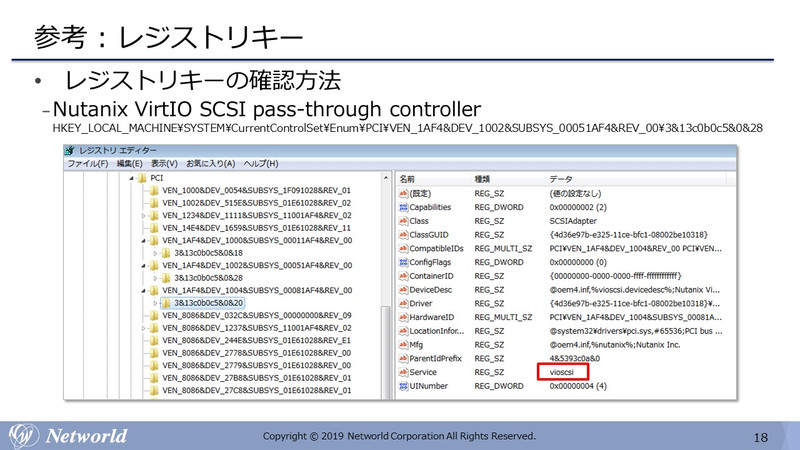This screenshot has width=800, height=450.
Task: Select the VEN_1AF4&DEV_1004&SUBSYS_00081AF4 key label
Action: coord(257,290)
